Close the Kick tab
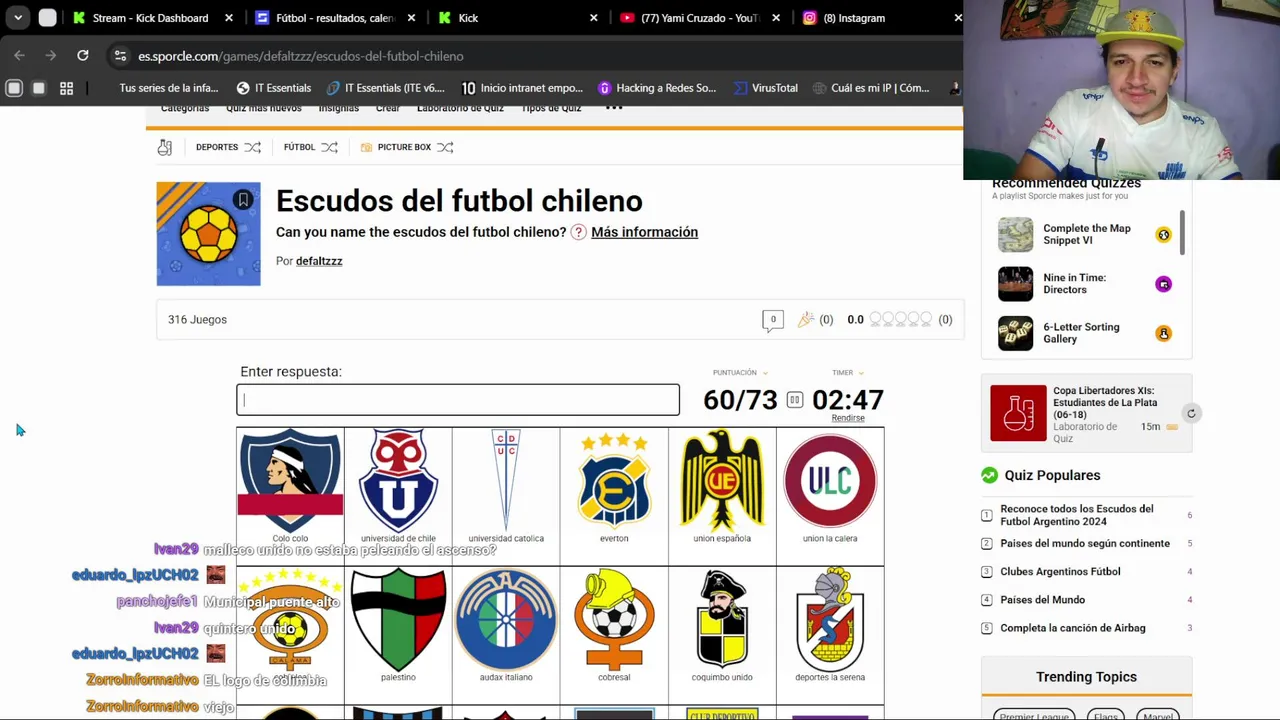 (594, 18)
